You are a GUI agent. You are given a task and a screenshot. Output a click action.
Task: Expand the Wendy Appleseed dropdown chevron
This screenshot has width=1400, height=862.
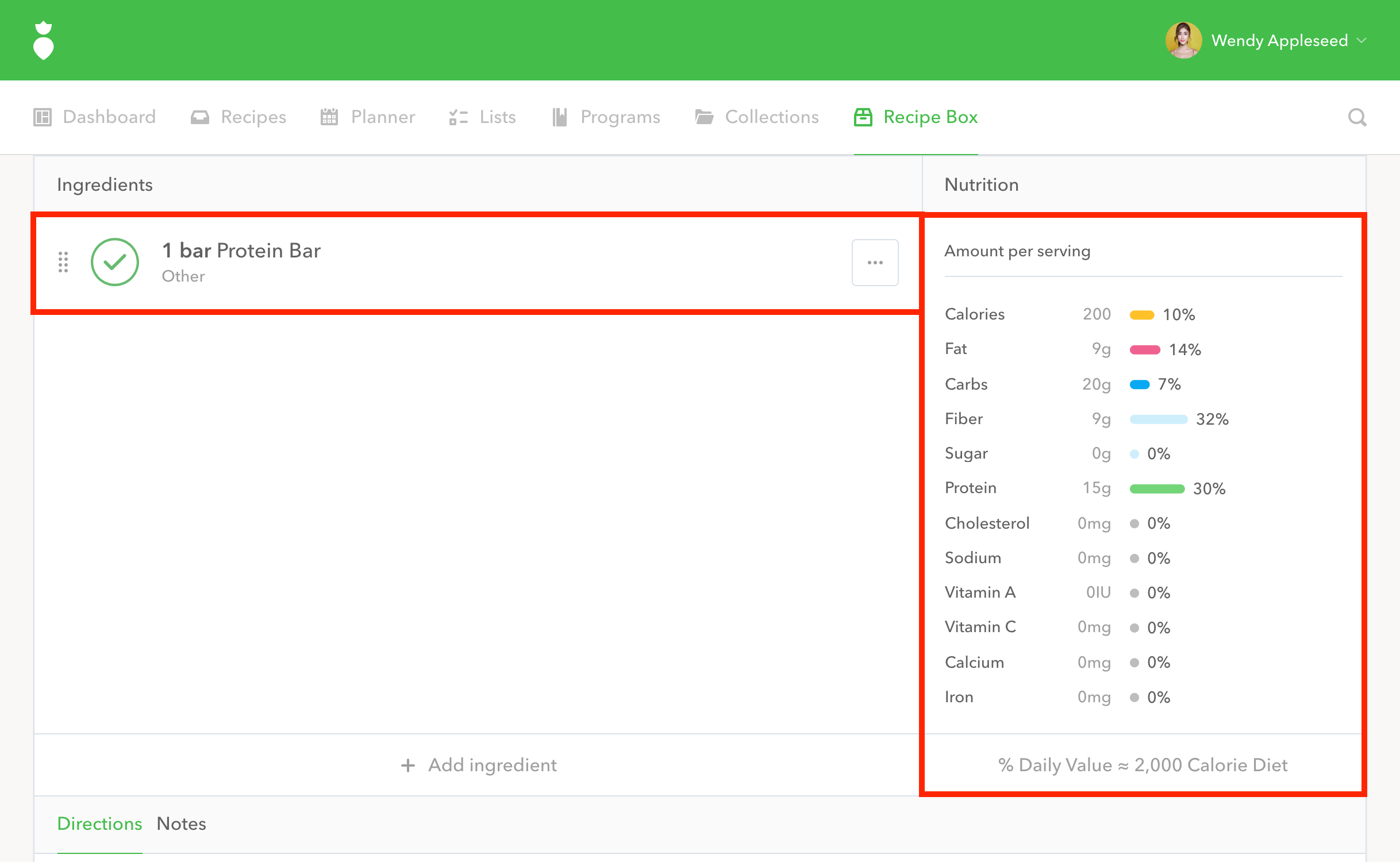tap(1361, 40)
